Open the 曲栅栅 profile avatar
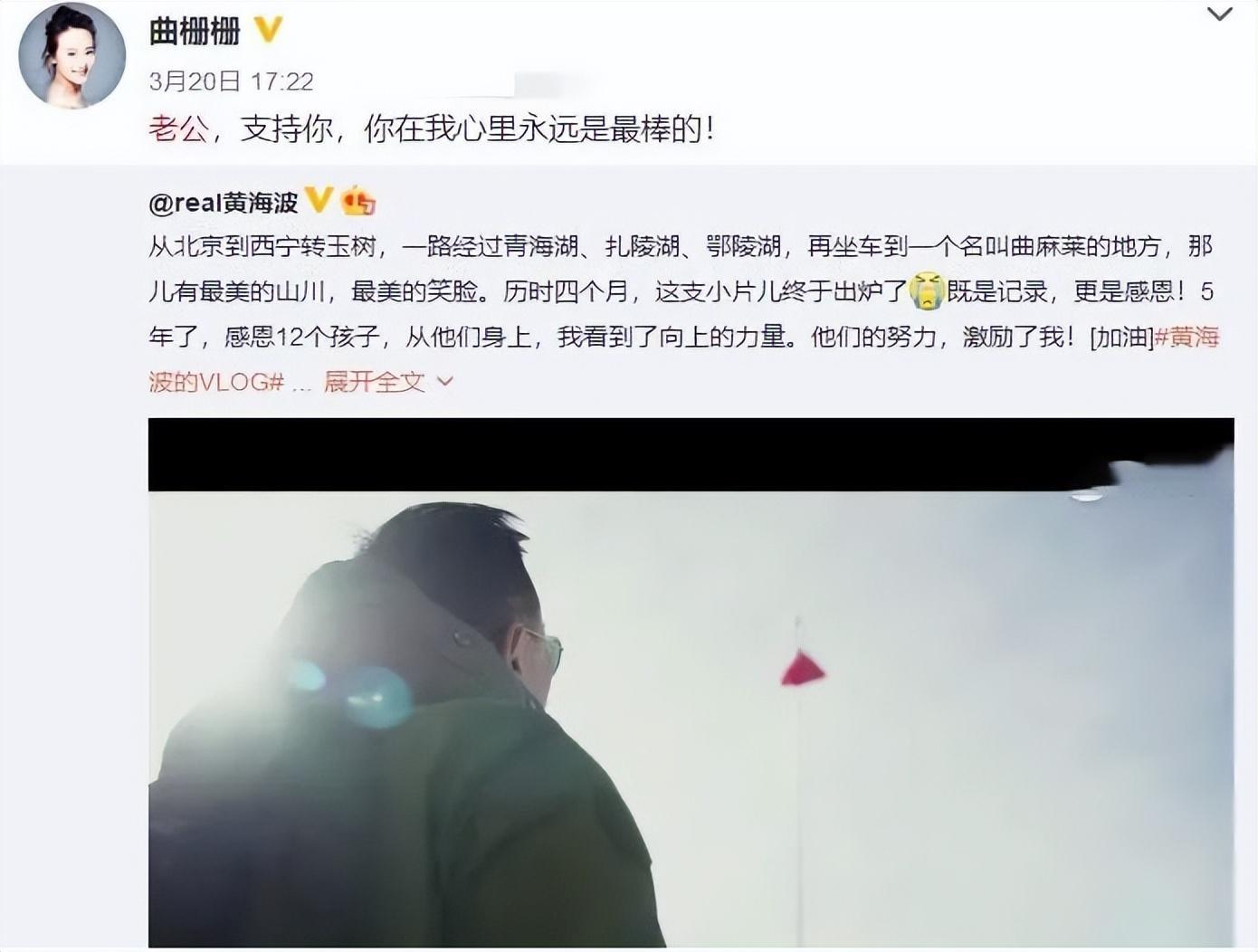1258x952 pixels. tap(72, 56)
